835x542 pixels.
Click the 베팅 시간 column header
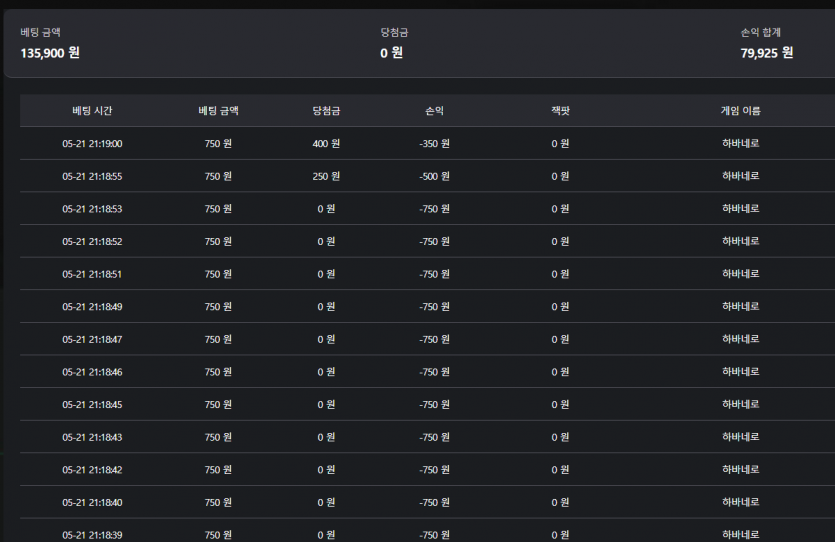click(92, 111)
